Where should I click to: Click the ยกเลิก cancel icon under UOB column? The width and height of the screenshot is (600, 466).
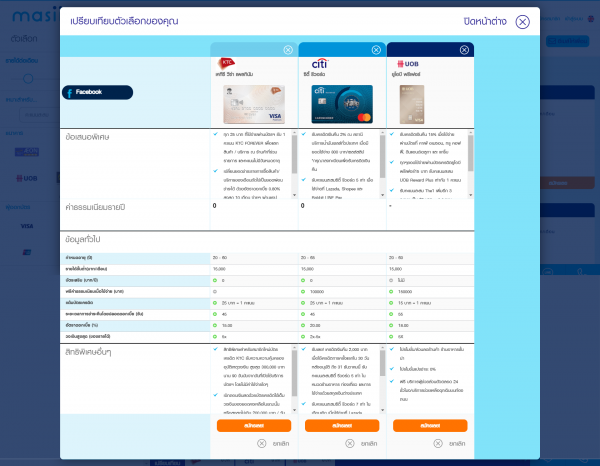tap(438, 442)
